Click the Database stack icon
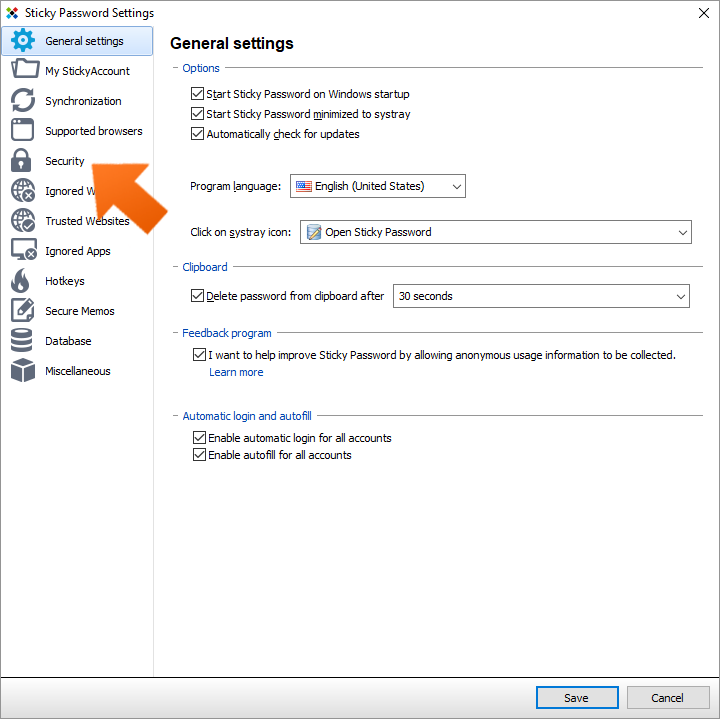The height and width of the screenshot is (719, 720). (22, 340)
